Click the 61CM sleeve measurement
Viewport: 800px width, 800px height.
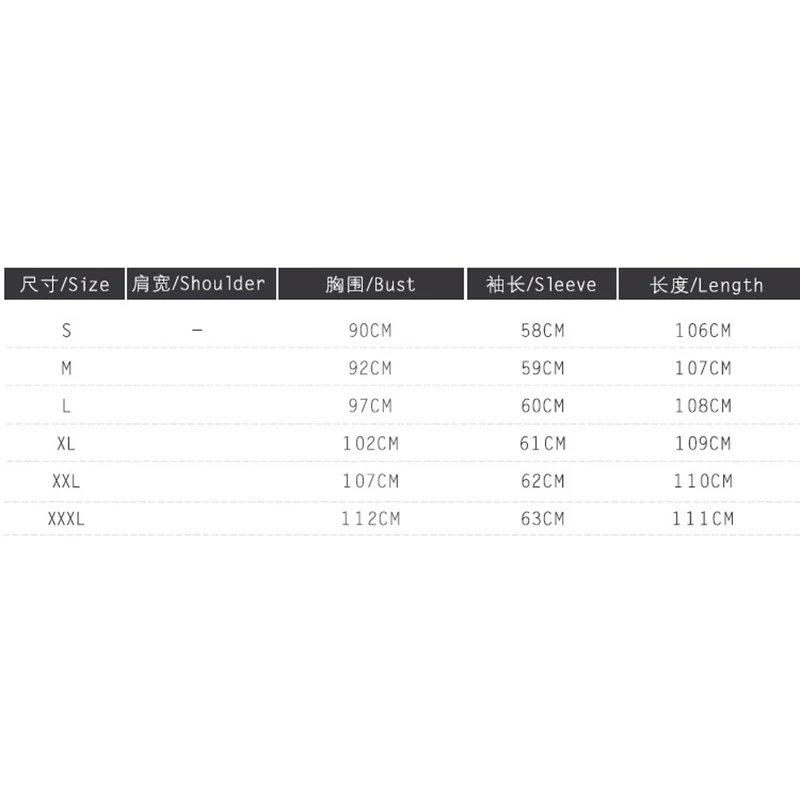(542, 443)
